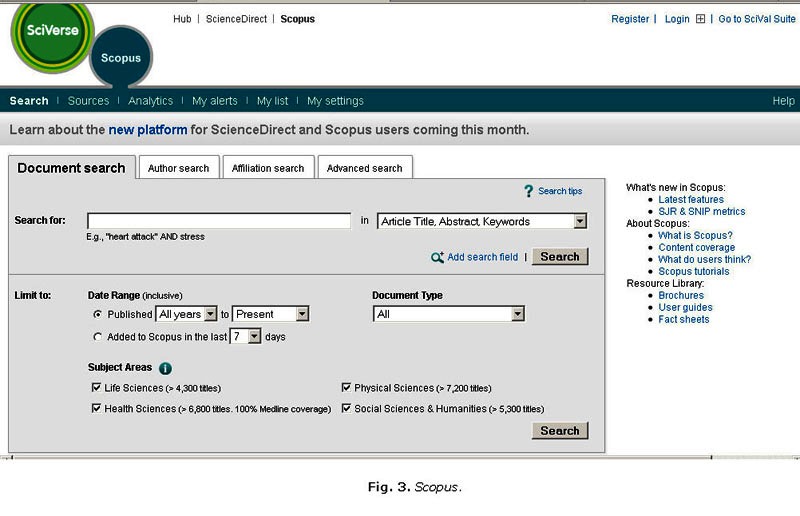Click the Add search field magnifier icon
Image resolution: width=800 pixels, height=516 pixels.
pos(437,257)
